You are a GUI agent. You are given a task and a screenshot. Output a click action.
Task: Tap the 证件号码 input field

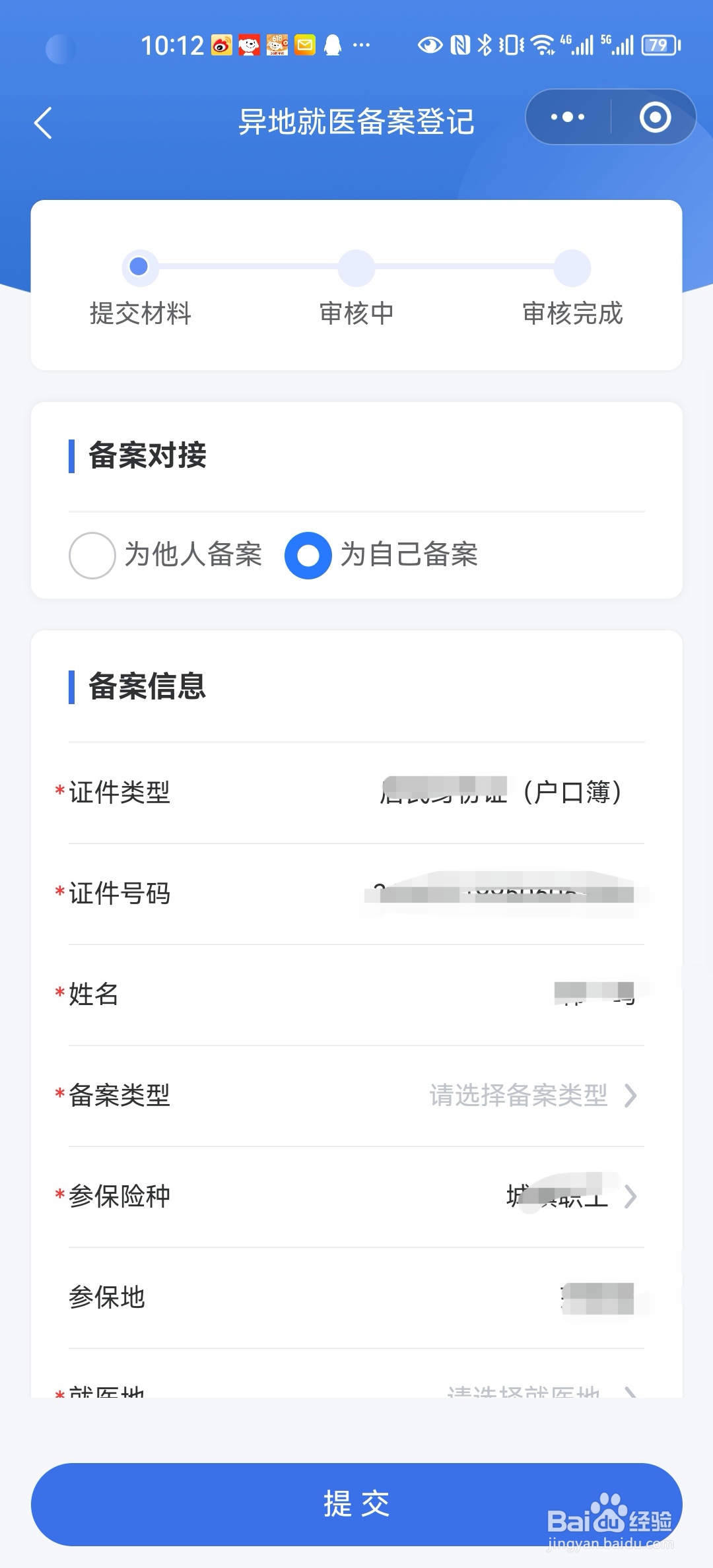click(356, 894)
